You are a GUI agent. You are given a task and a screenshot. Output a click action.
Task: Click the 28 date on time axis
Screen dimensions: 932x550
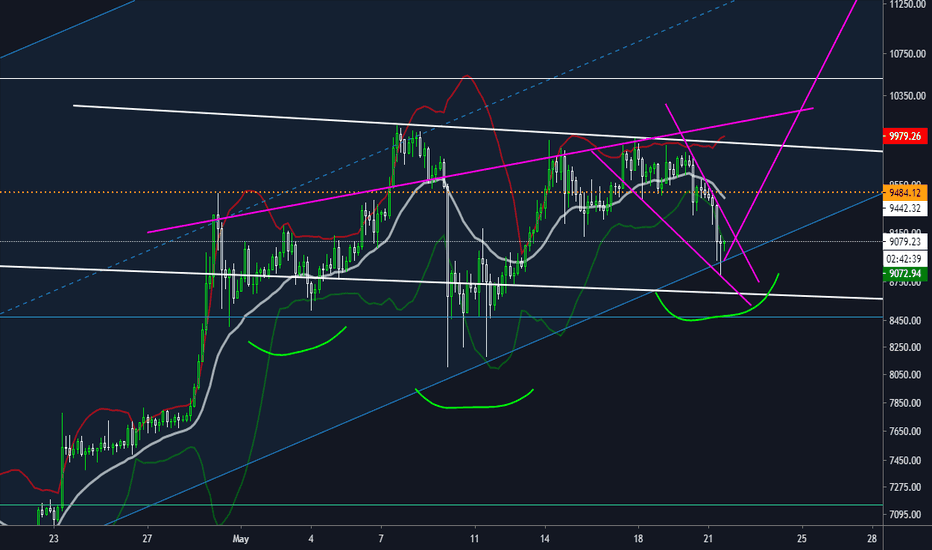point(872,539)
